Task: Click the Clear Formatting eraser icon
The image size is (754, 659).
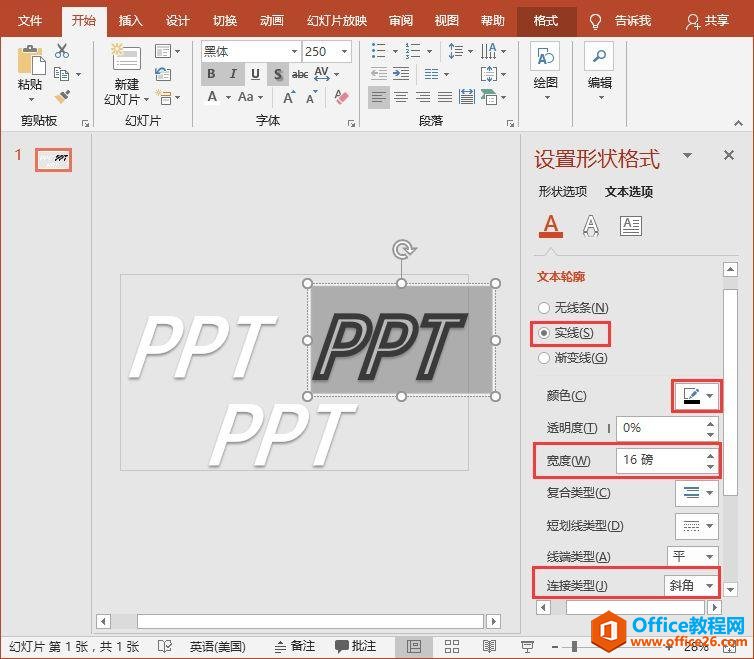Action: pos(342,97)
